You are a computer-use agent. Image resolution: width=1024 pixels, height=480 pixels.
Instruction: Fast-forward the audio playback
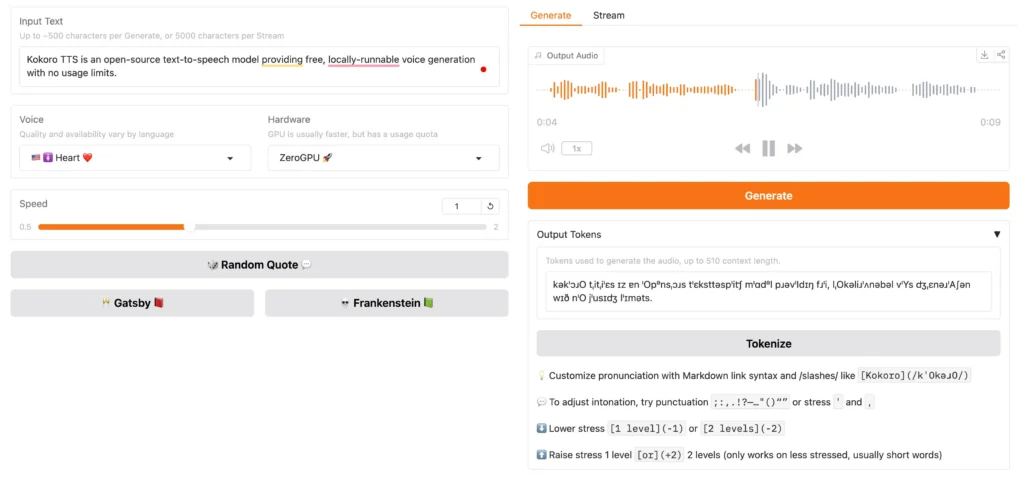(x=795, y=148)
